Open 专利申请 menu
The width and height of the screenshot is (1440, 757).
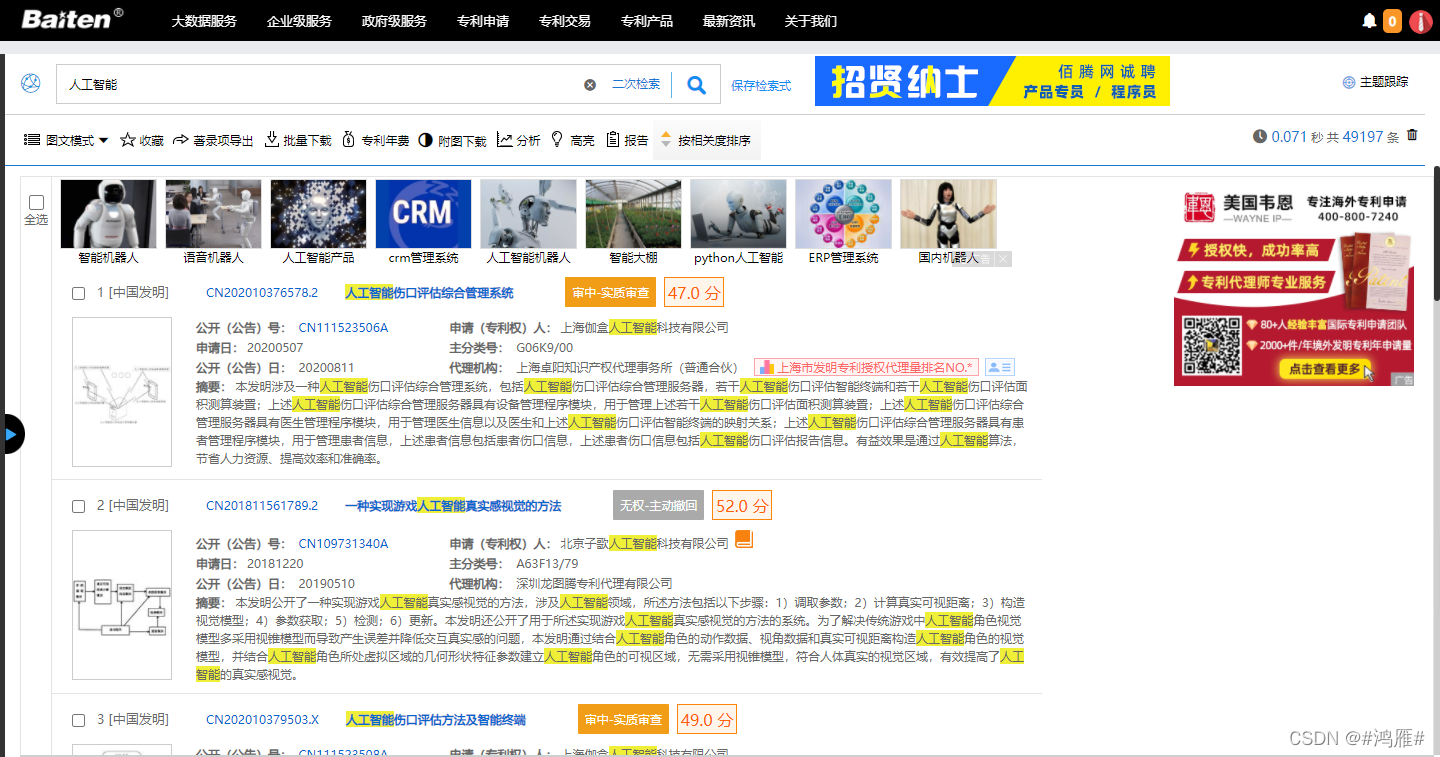coord(482,21)
